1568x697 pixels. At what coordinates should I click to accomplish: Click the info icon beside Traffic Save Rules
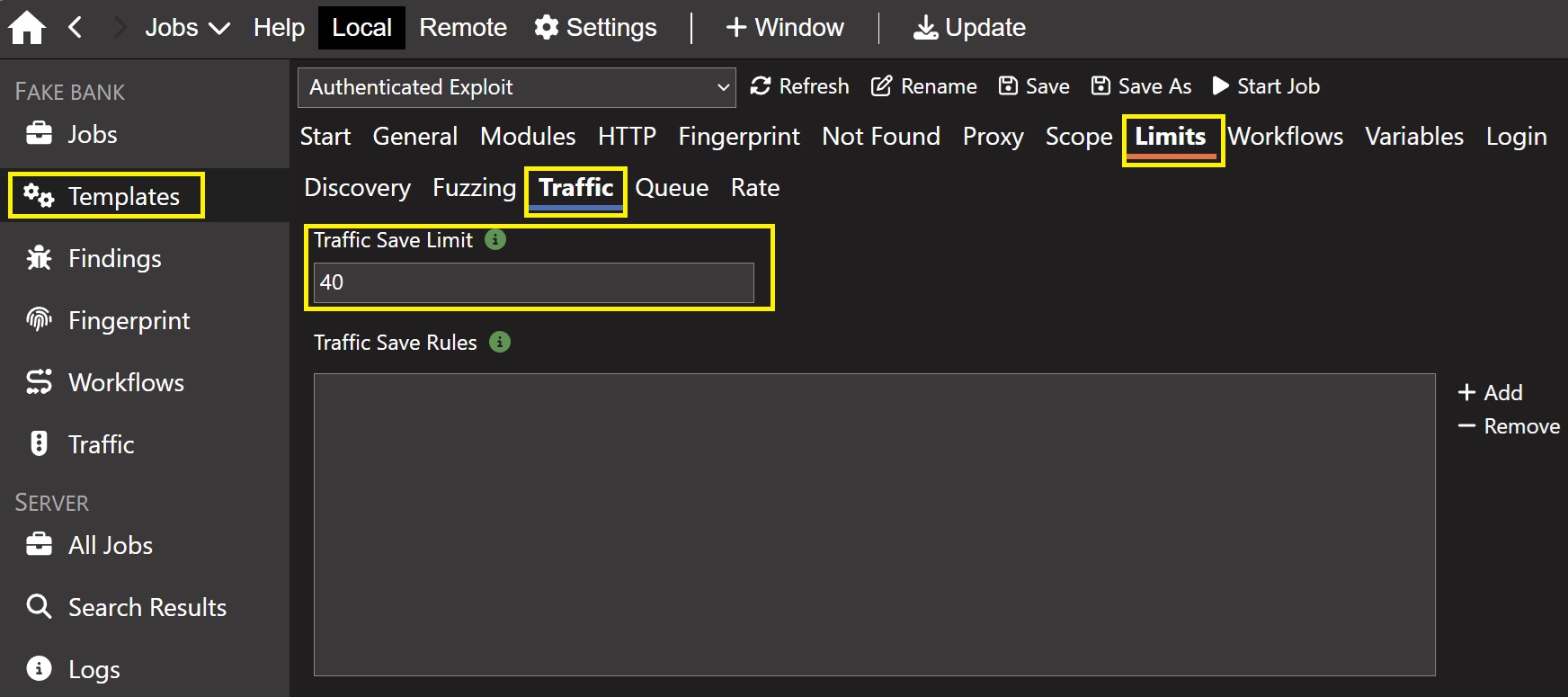click(500, 343)
